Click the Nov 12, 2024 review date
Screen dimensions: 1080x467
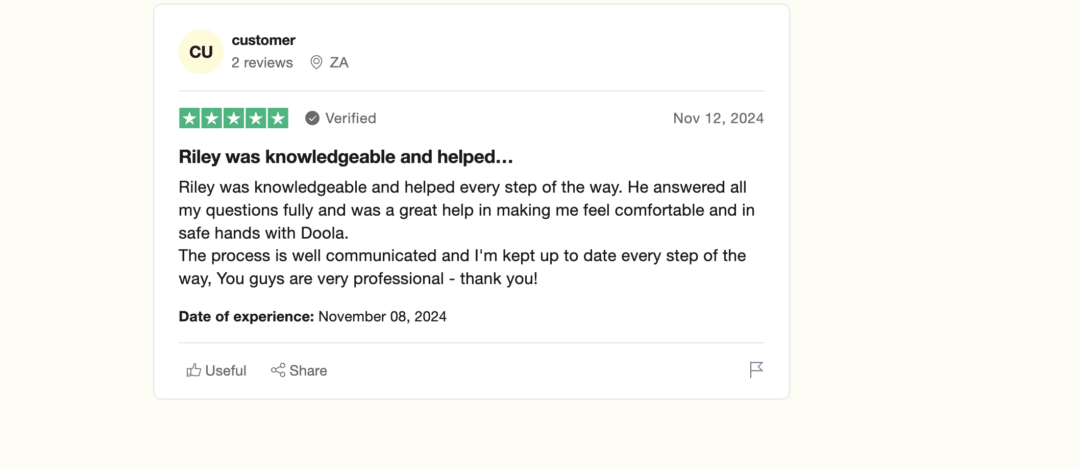tap(718, 118)
